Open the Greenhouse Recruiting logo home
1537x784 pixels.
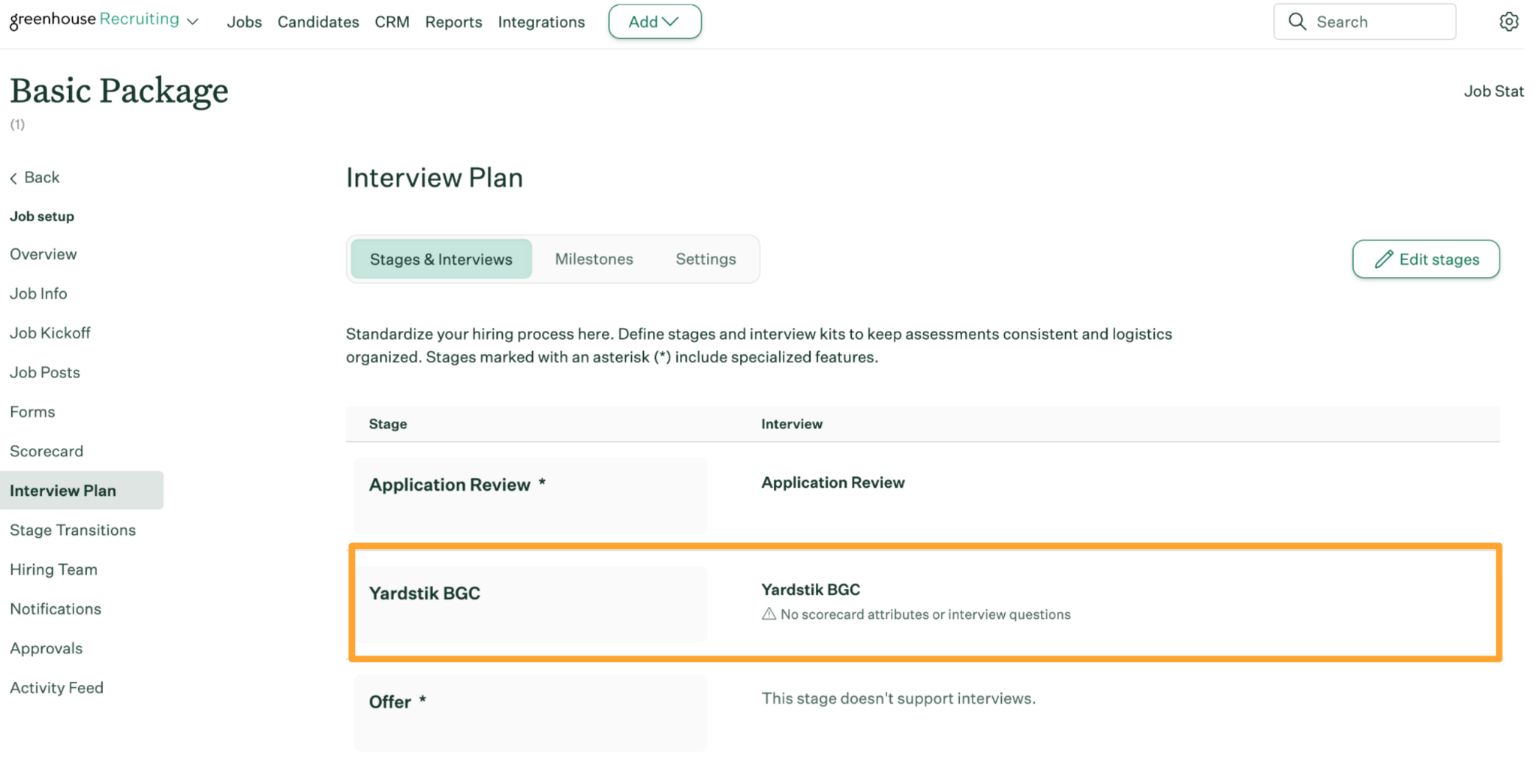(95, 20)
